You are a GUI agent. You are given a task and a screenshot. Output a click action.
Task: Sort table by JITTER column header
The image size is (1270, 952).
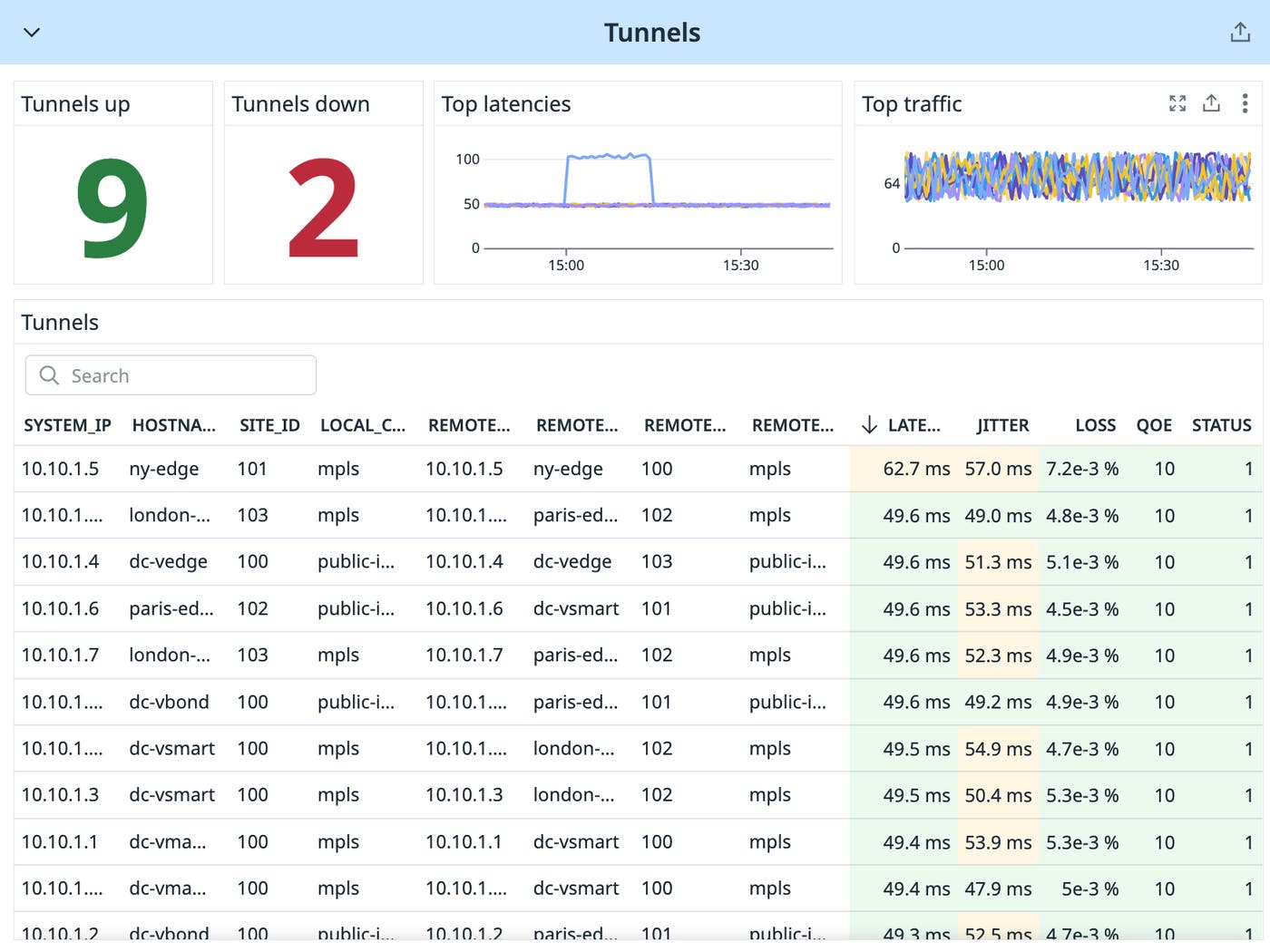tap(1002, 425)
